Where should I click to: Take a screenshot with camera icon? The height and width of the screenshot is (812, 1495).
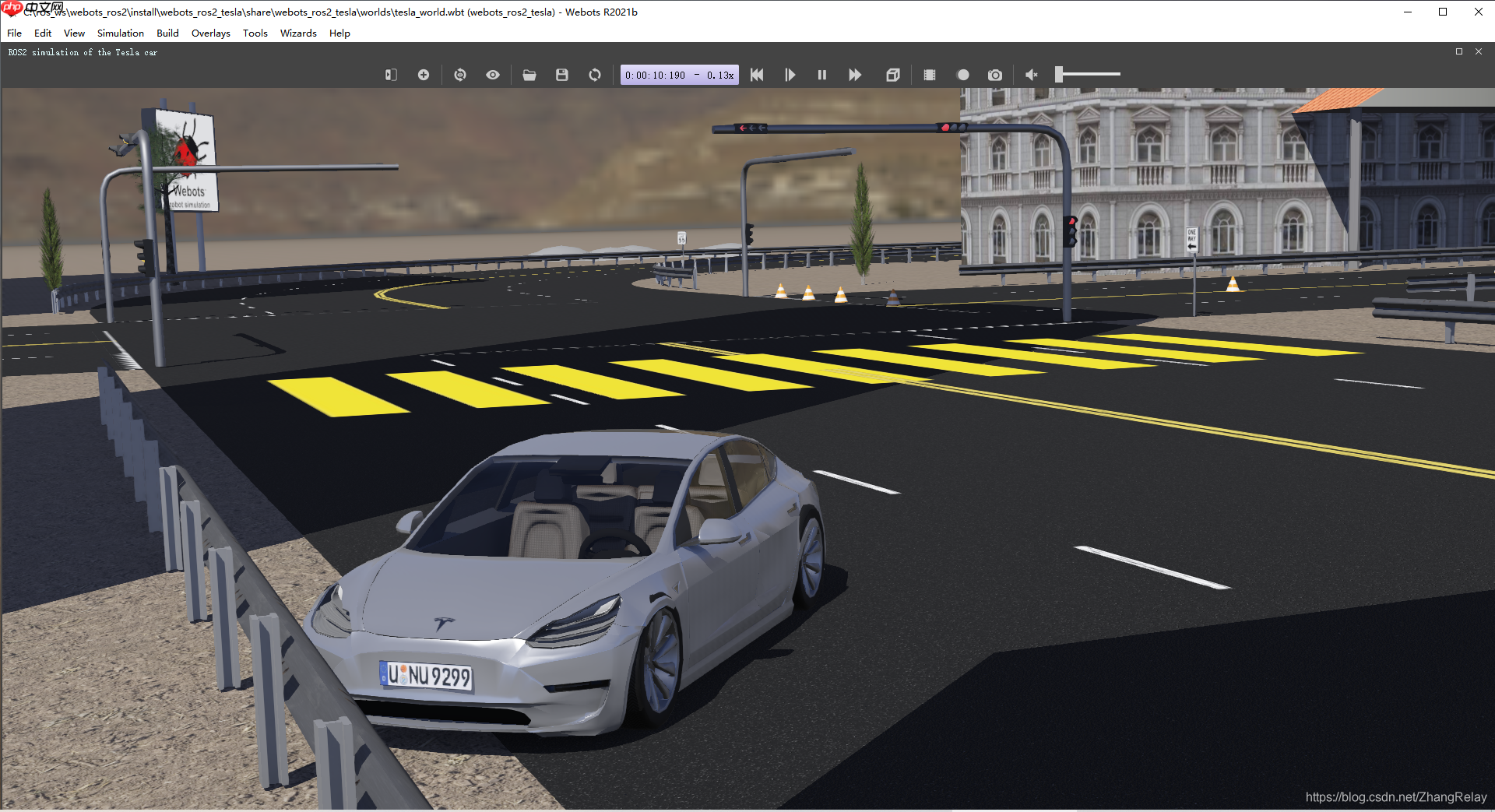(995, 75)
